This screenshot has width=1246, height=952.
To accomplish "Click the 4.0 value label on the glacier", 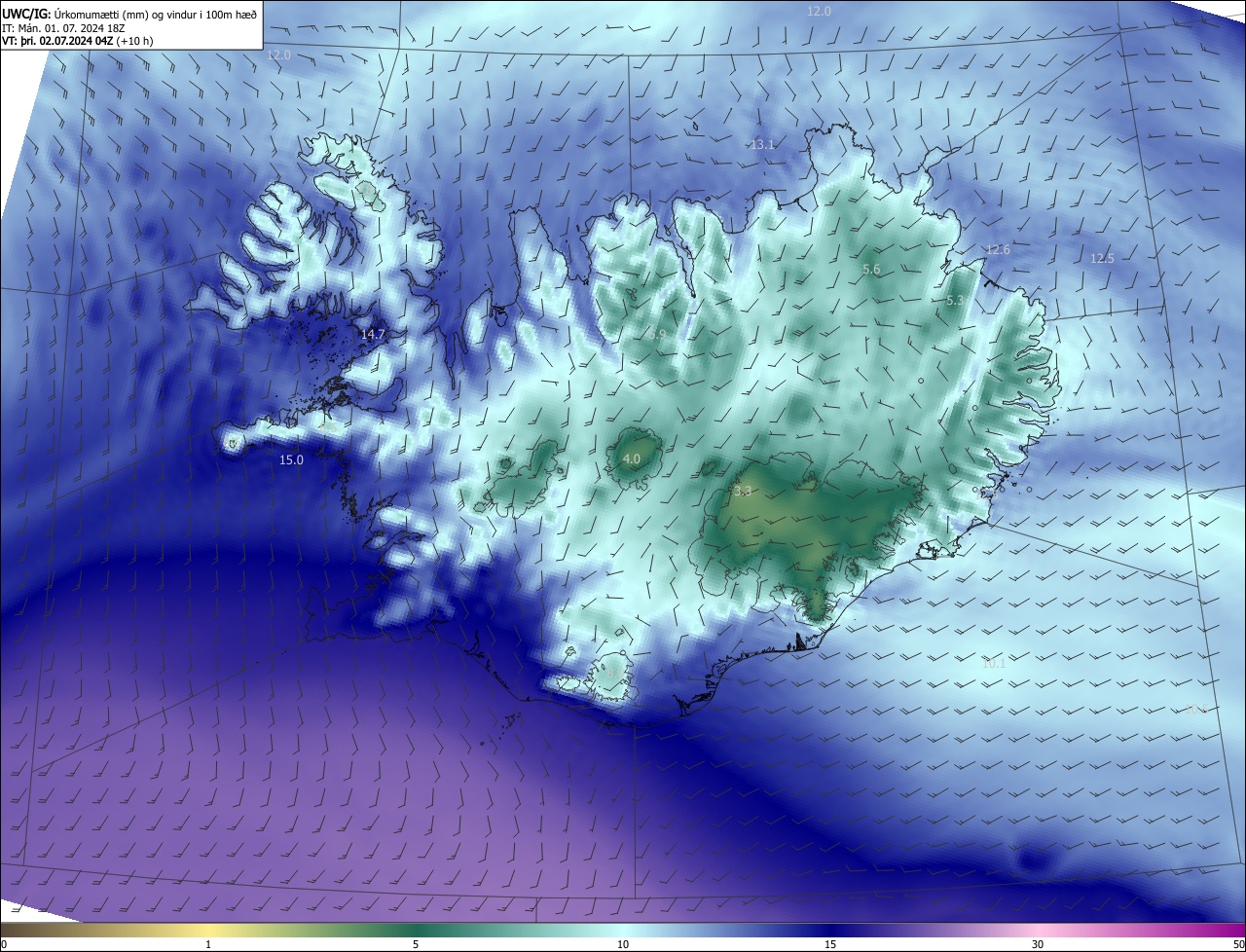I will click(631, 458).
